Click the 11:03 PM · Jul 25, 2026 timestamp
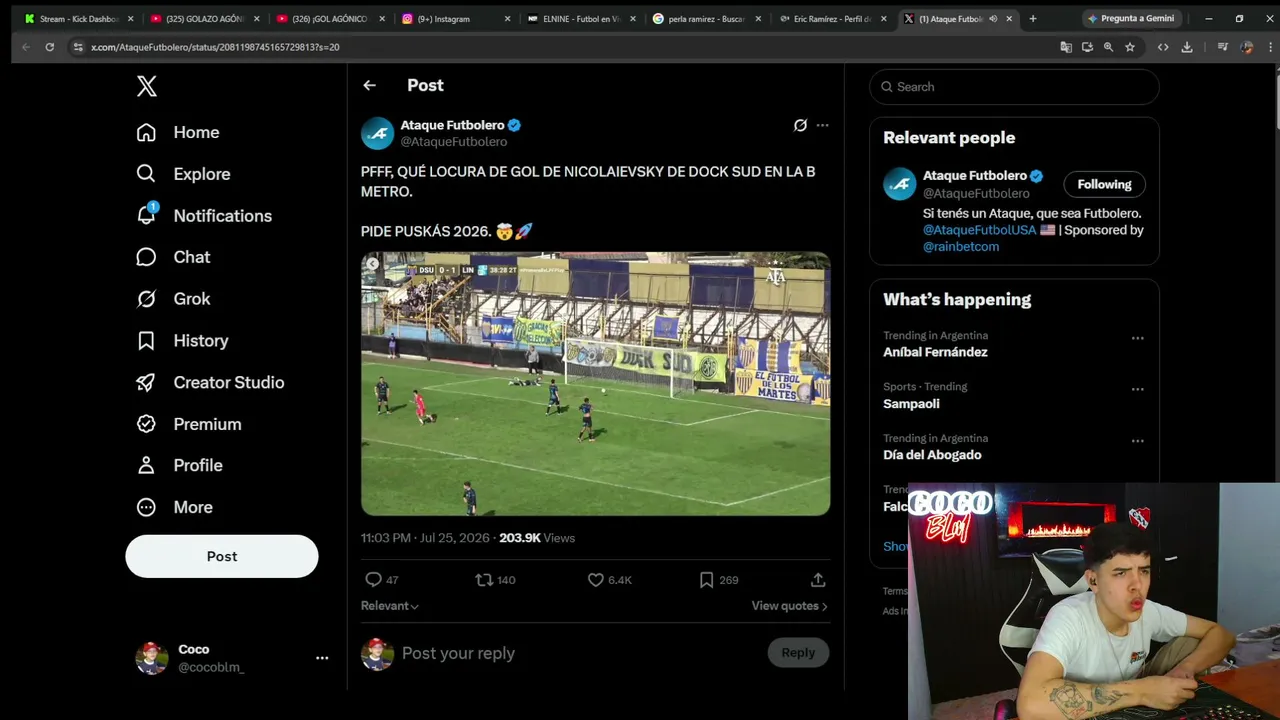Viewport: 1280px width, 720px height. click(425, 538)
